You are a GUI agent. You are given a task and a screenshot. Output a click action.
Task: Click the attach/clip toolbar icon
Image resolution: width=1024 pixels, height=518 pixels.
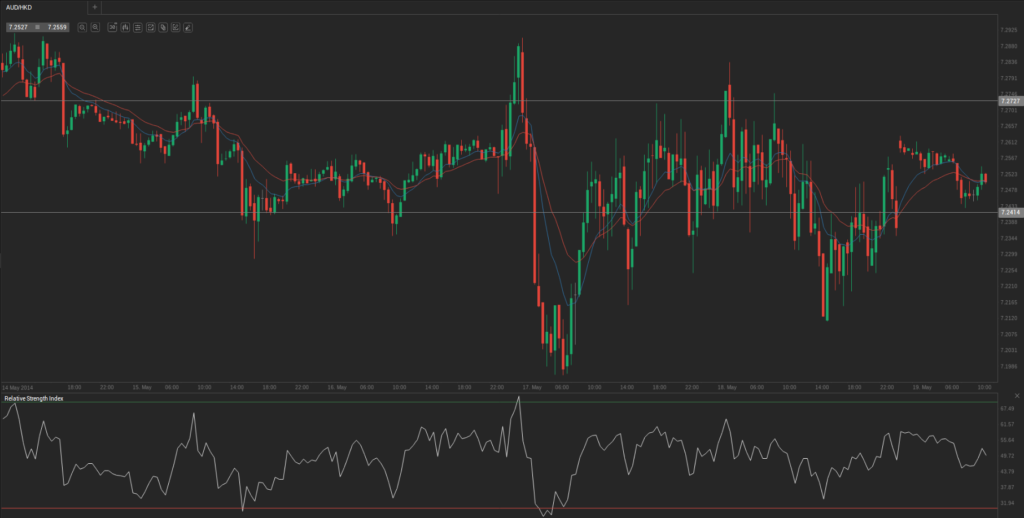(163, 27)
